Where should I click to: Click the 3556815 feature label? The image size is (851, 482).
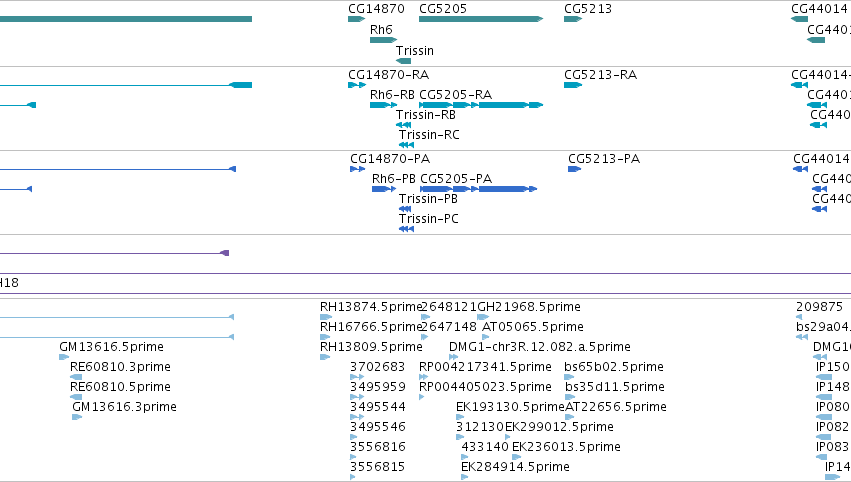pyautogui.click(x=377, y=468)
